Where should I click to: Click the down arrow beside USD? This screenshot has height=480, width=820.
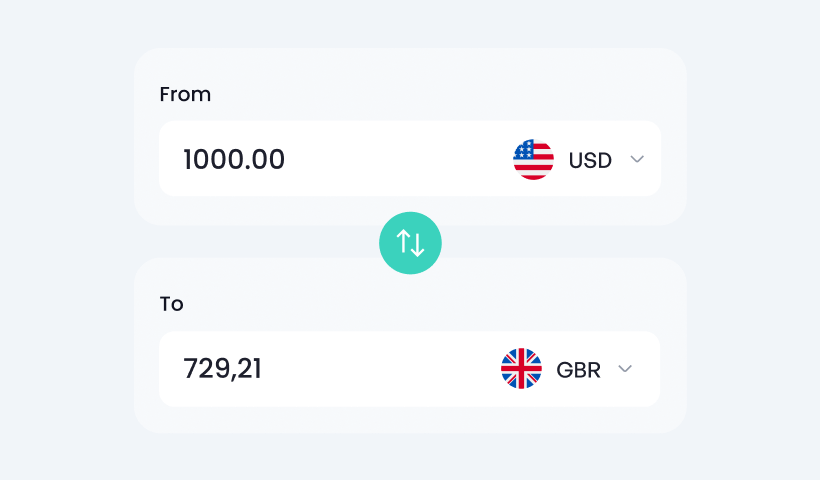[x=637, y=159]
